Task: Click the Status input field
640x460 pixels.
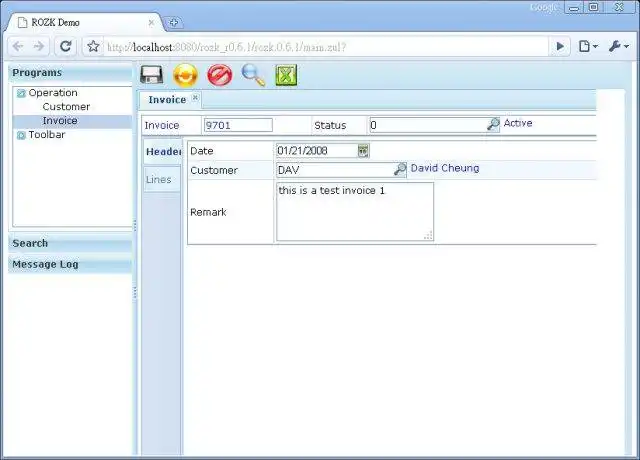Action: [428, 125]
